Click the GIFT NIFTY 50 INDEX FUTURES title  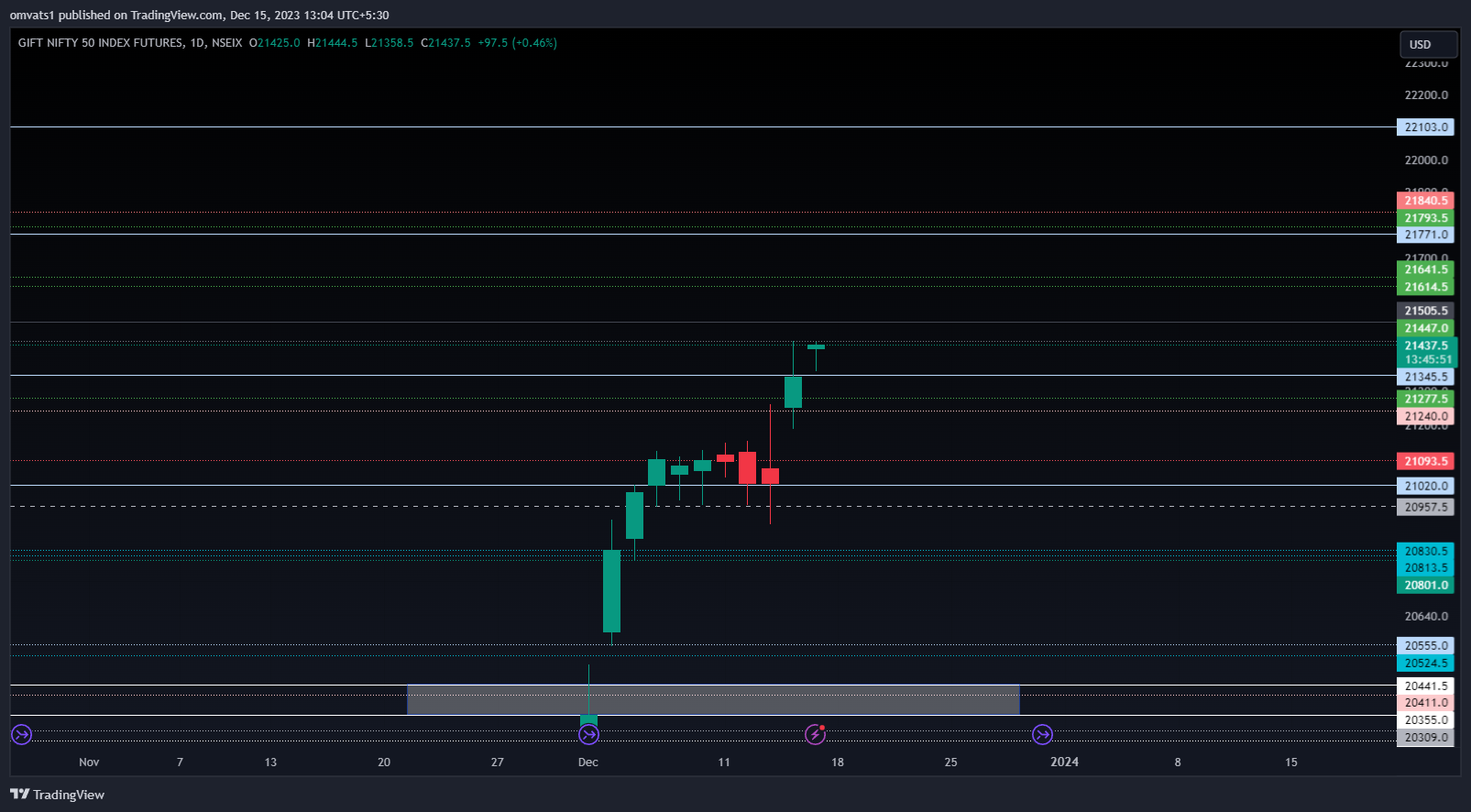101,43
